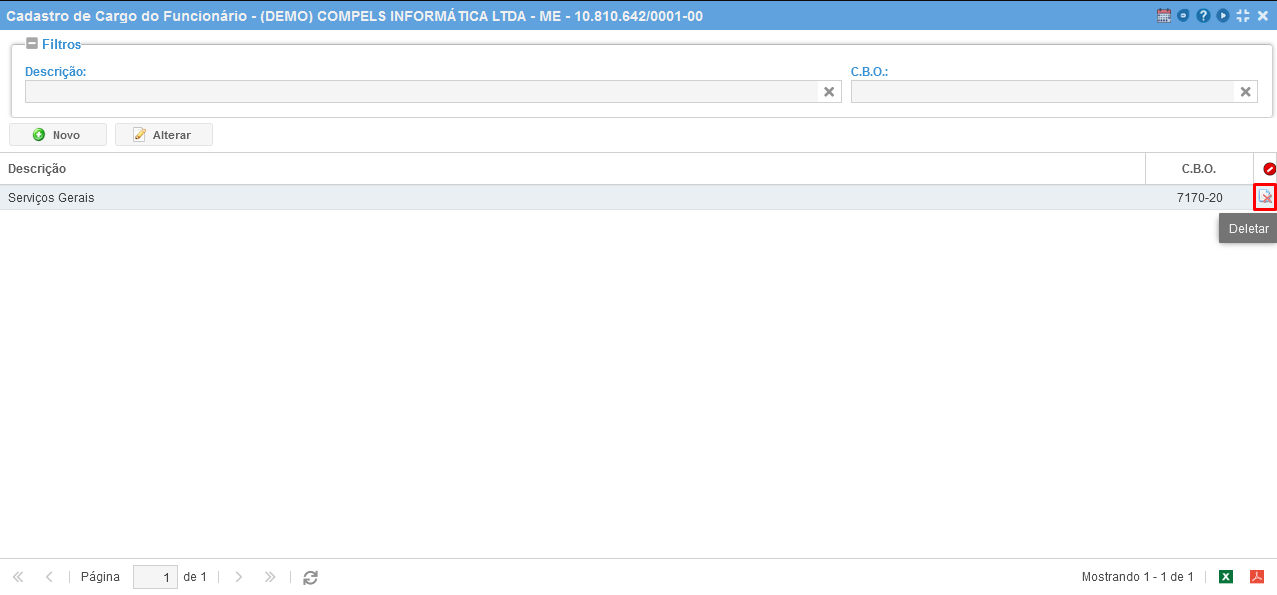The width and height of the screenshot is (1277, 595).
Task: Go to next page arrow
Action: point(238,577)
